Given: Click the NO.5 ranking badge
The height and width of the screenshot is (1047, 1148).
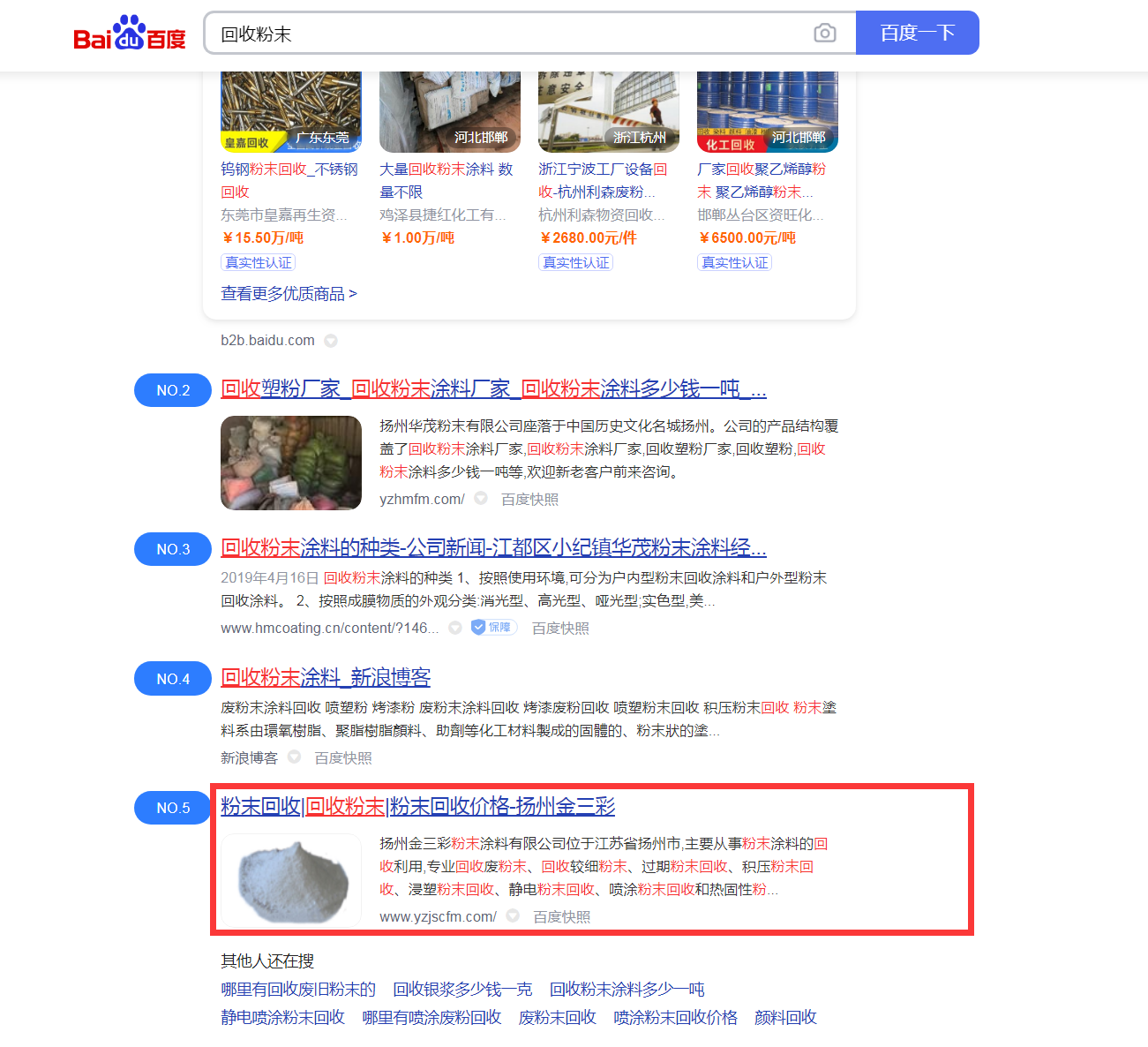Looking at the screenshot, I should (173, 808).
